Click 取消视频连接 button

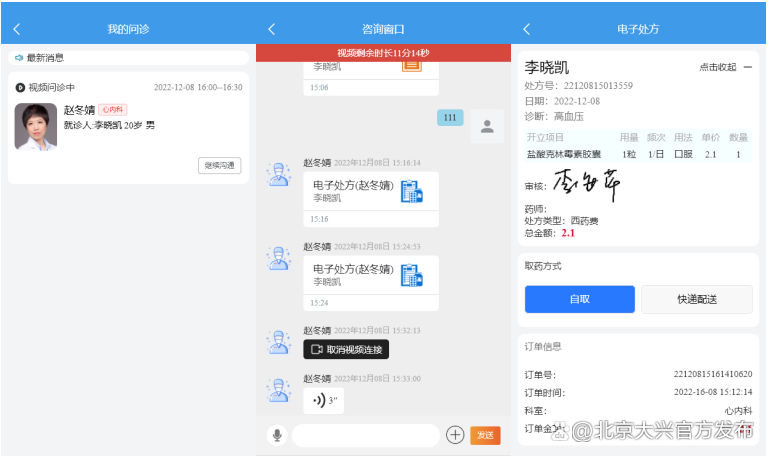(x=346, y=349)
